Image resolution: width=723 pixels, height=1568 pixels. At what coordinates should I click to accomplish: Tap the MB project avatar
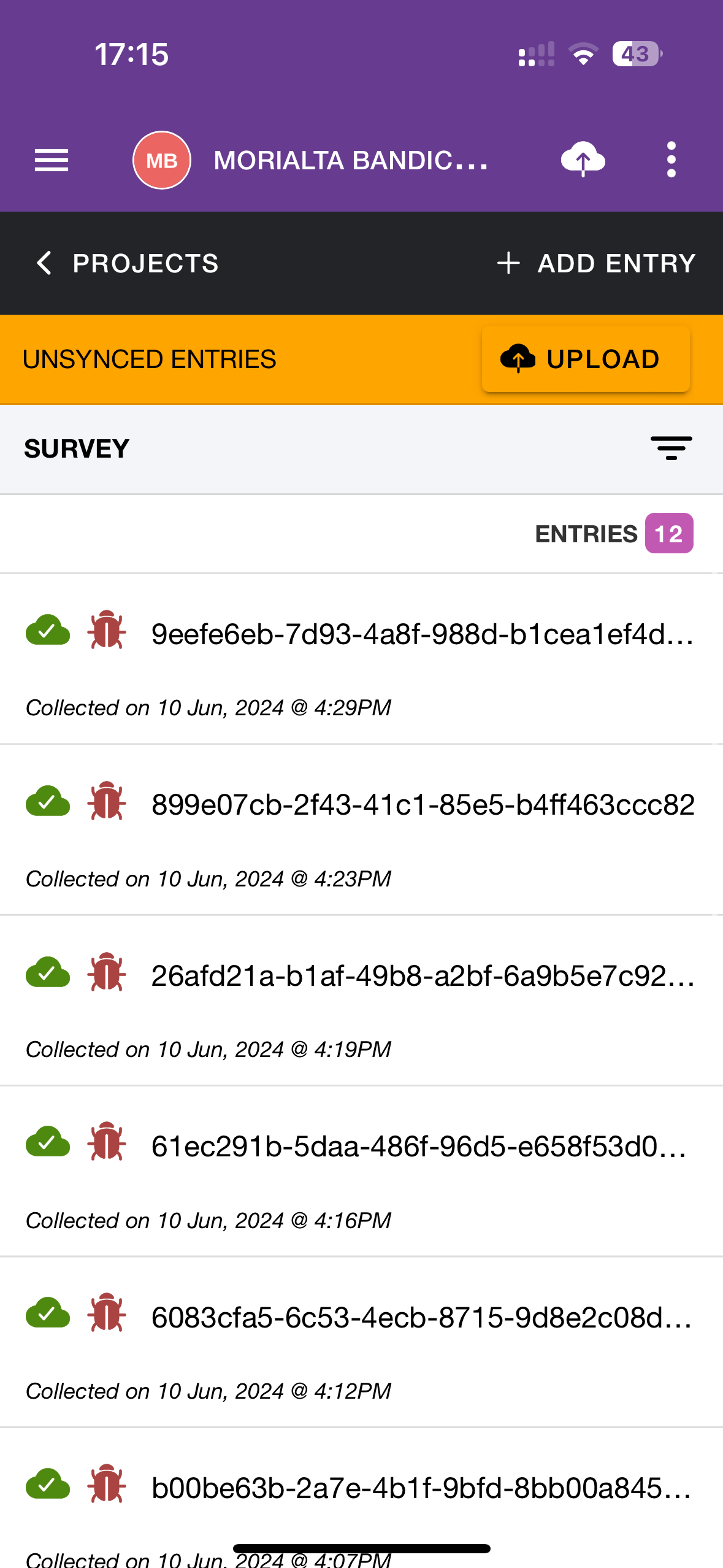[x=162, y=160]
